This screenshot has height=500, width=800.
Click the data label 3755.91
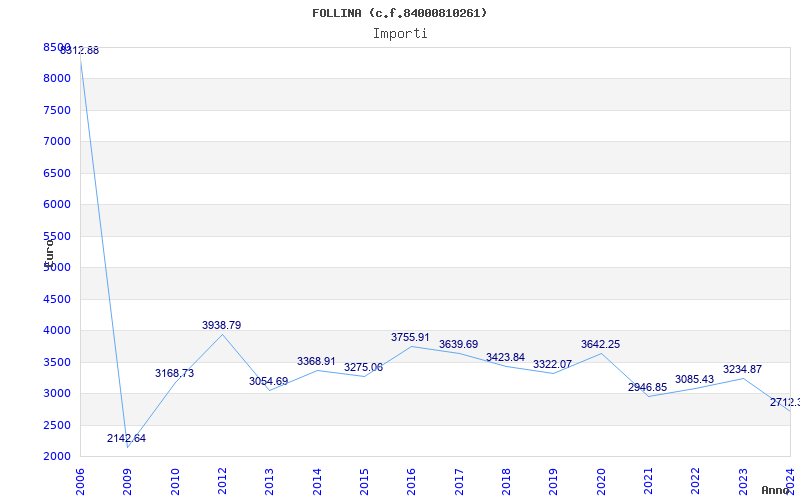point(410,338)
